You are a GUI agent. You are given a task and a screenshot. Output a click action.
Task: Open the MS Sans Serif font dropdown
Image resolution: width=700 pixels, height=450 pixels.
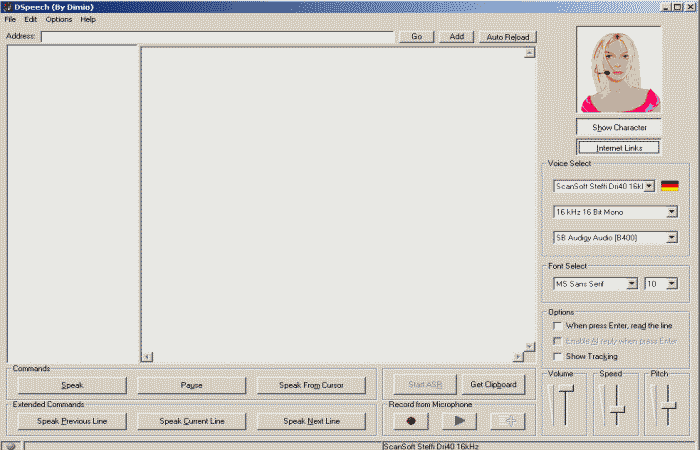tap(632, 284)
